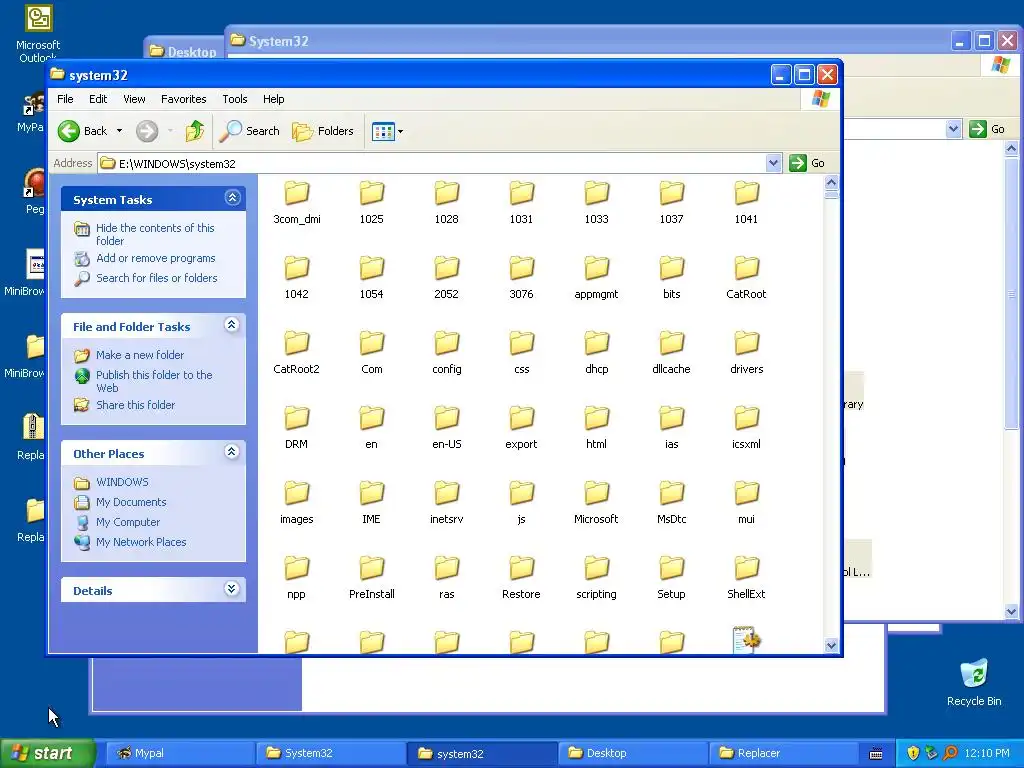The width and height of the screenshot is (1024, 768).
Task: Select the 3com_dmi folder
Action: tap(296, 202)
